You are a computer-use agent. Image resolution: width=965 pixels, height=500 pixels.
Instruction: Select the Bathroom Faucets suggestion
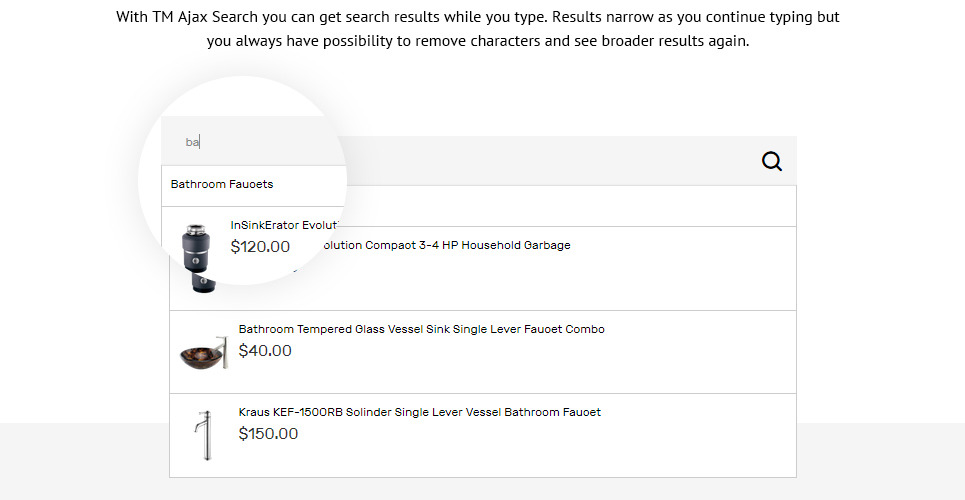[222, 185]
